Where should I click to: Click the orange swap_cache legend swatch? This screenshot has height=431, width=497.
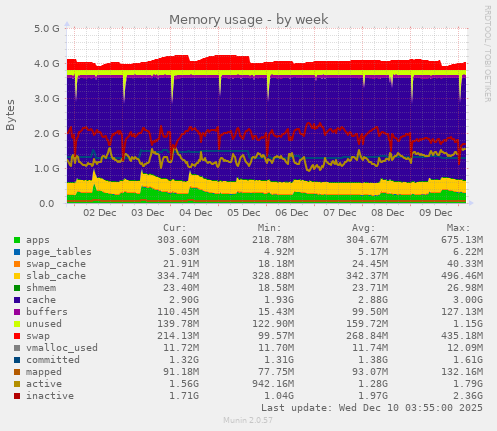(17, 264)
